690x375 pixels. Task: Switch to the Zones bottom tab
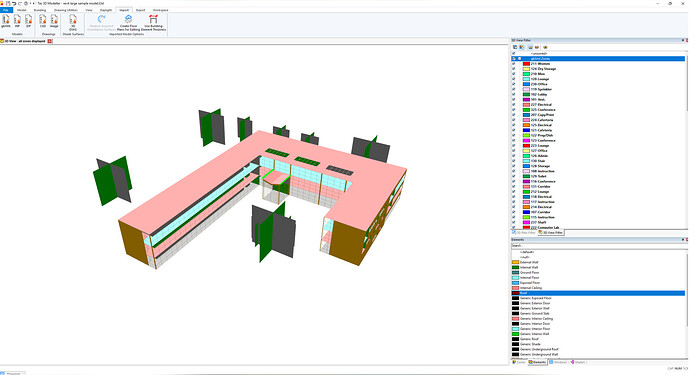click(x=519, y=362)
